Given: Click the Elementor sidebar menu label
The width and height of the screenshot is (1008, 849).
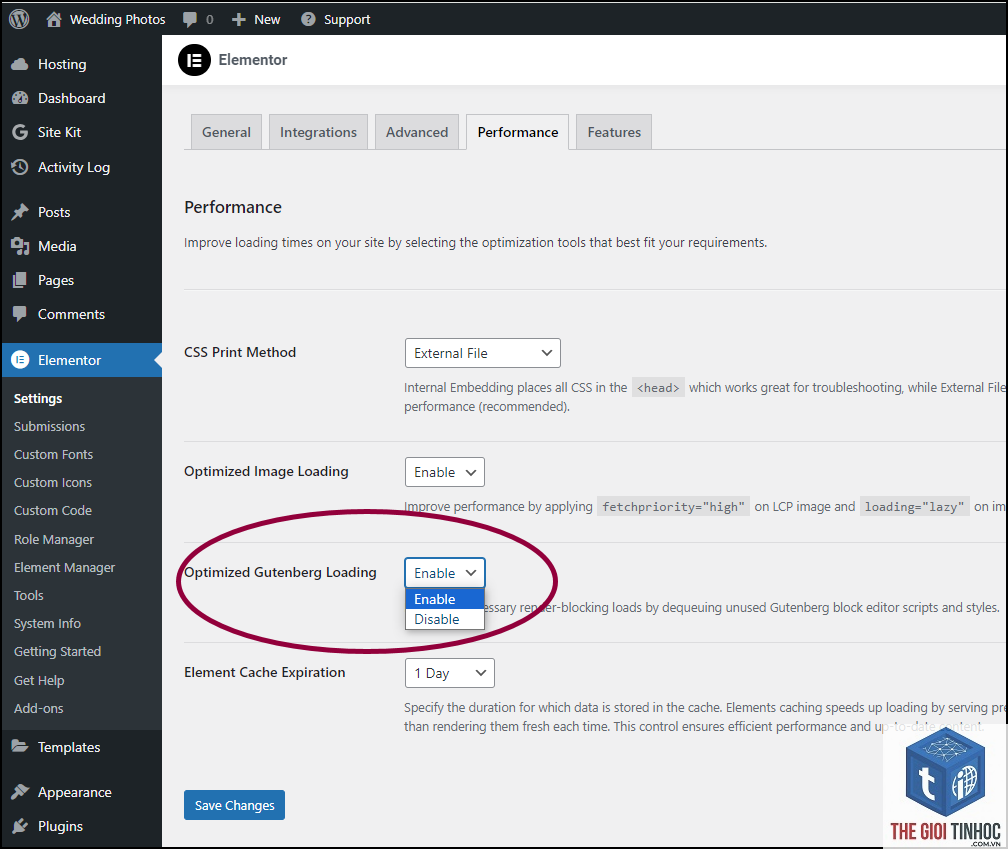Looking at the screenshot, I should [69, 361].
